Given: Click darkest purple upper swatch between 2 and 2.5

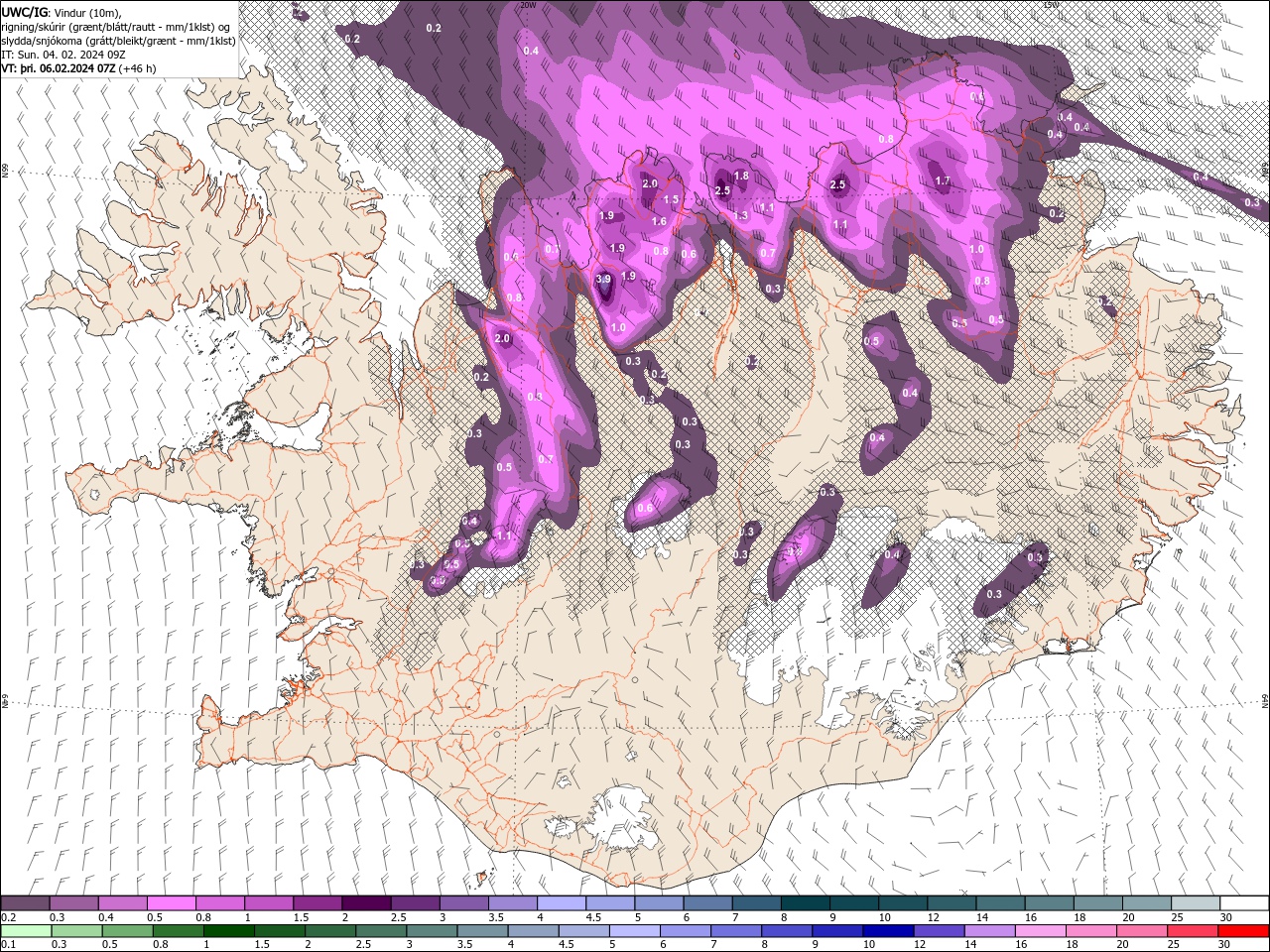Looking at the screenshot, I should click(x=366, y=903).
